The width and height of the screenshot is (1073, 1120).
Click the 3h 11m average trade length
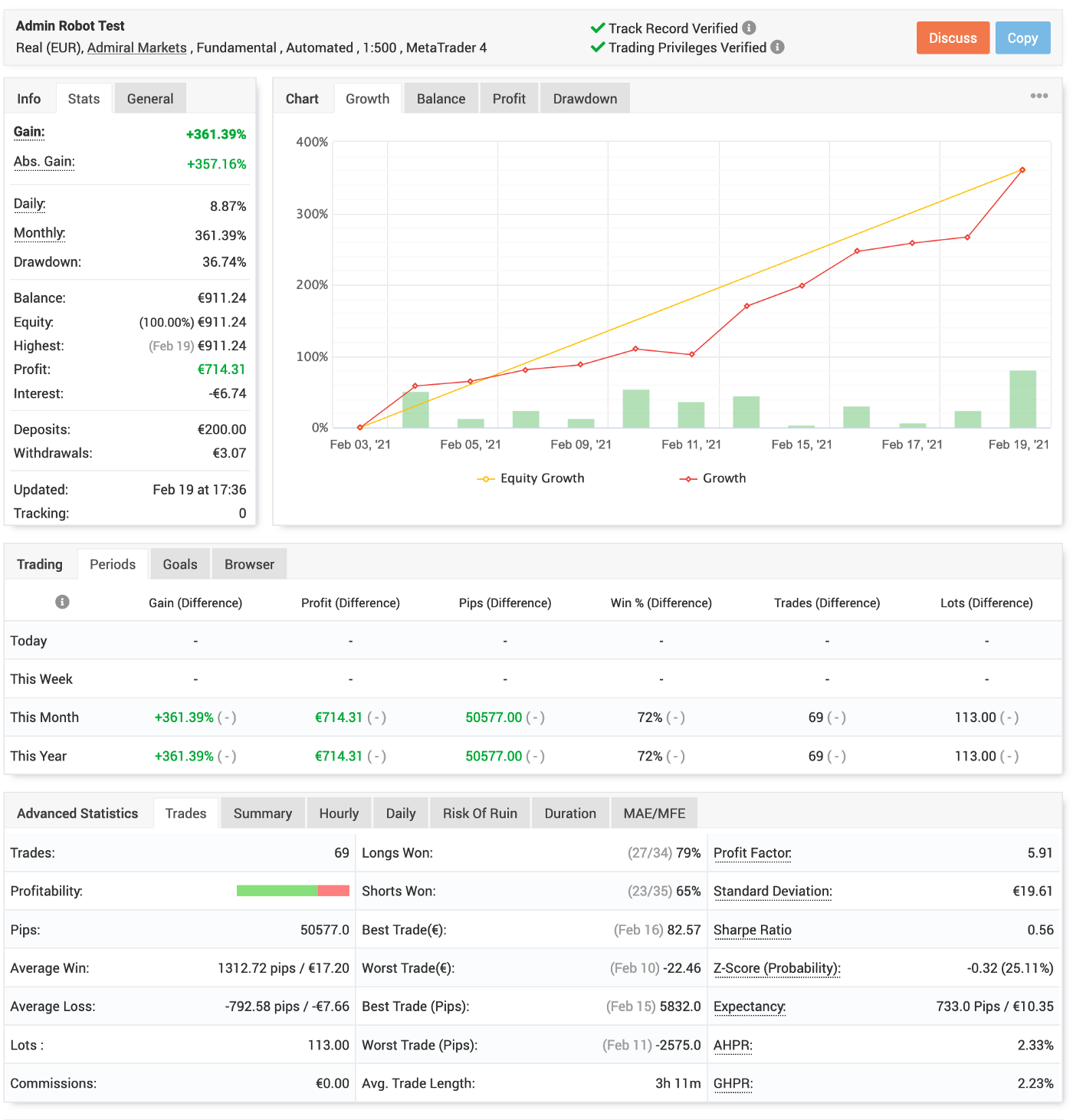pyautogui.click(x=678, y=1084)
